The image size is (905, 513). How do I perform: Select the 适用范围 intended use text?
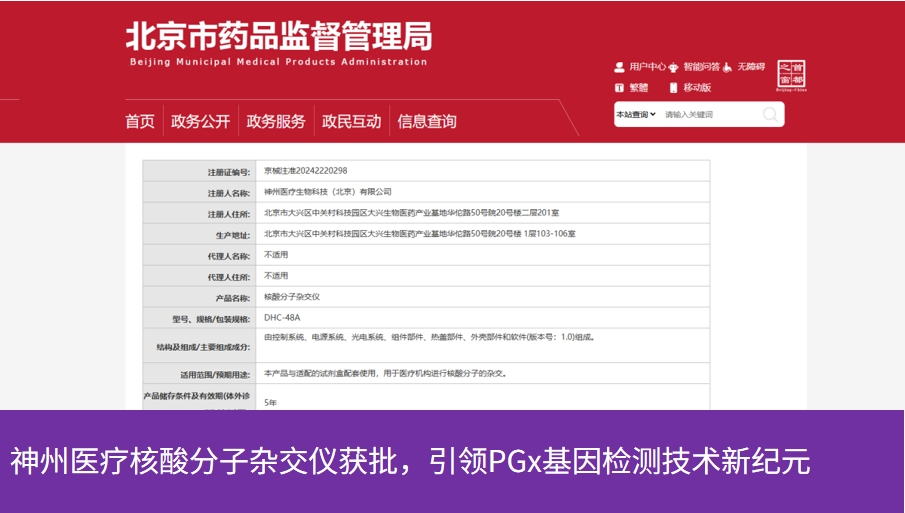386,373
